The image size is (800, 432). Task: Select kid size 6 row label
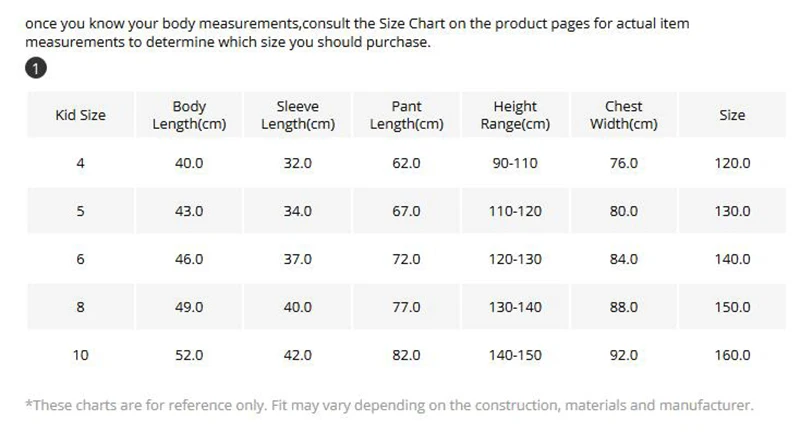(x=81, y=259)
